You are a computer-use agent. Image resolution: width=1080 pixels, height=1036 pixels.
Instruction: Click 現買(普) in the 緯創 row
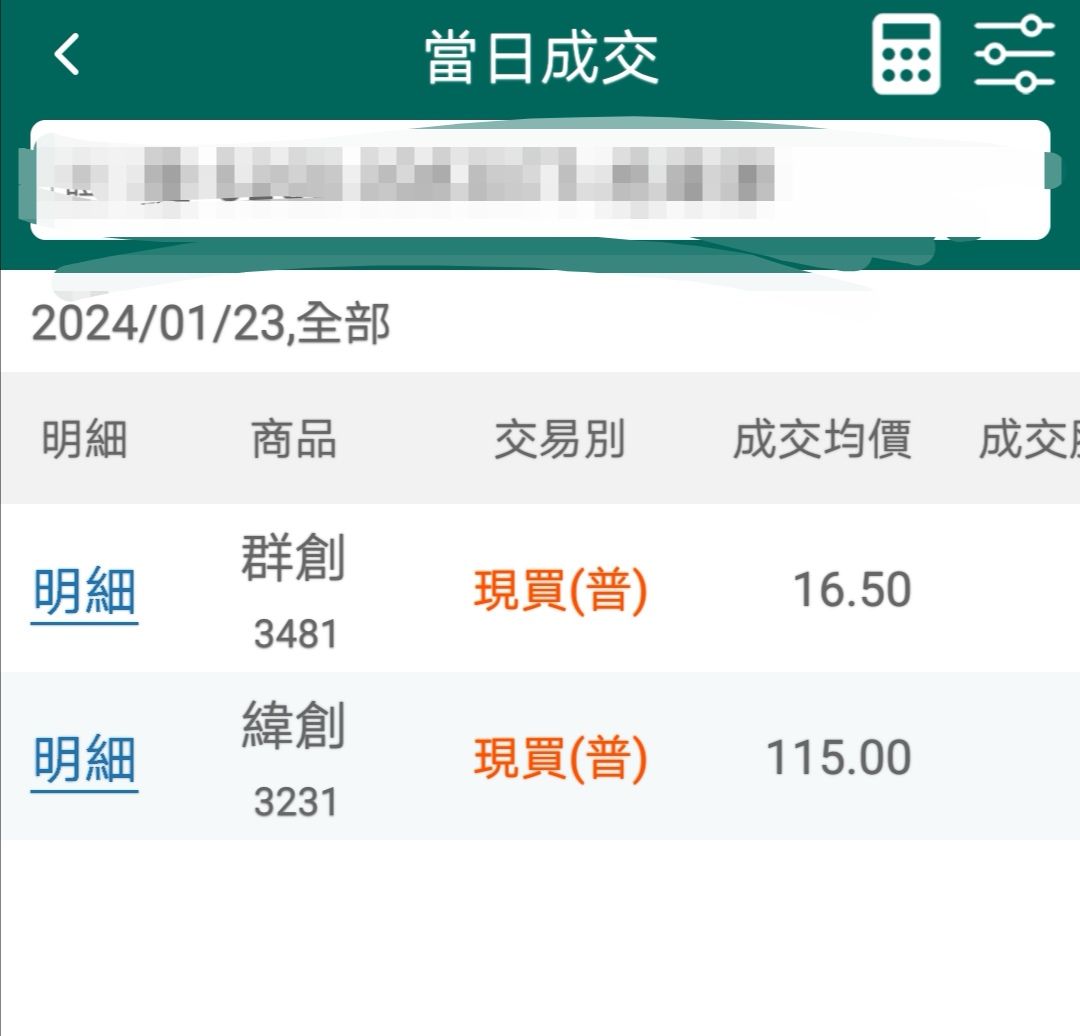(x=560, y=760)
